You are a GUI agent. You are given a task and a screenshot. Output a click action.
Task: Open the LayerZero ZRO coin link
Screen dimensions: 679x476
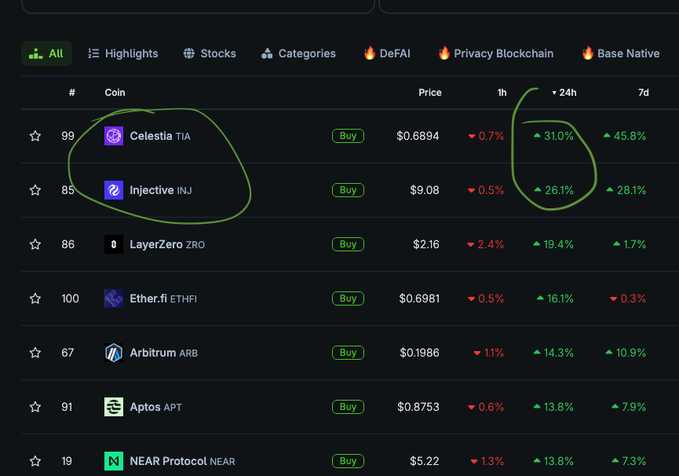[167, 244]
